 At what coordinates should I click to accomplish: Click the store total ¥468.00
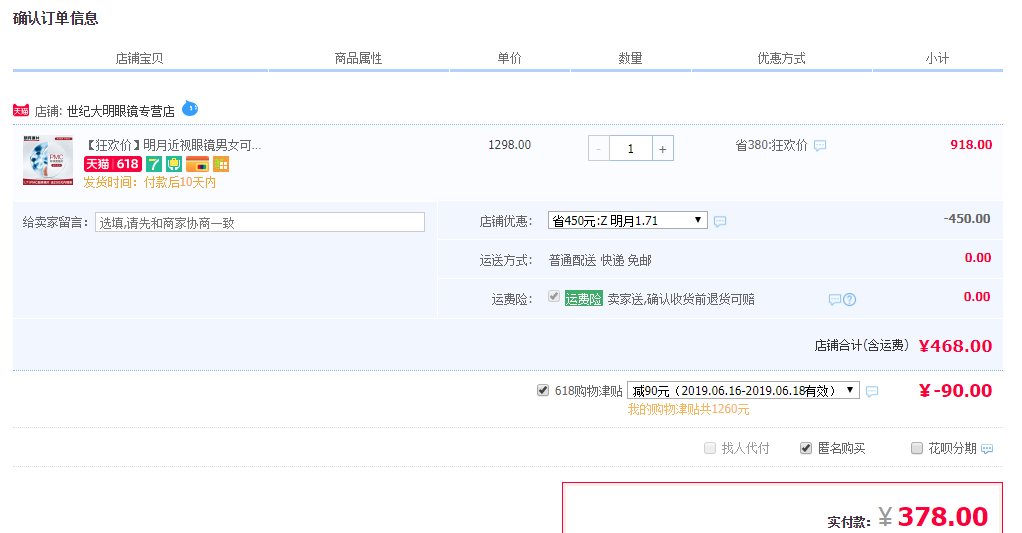(956, 346)
